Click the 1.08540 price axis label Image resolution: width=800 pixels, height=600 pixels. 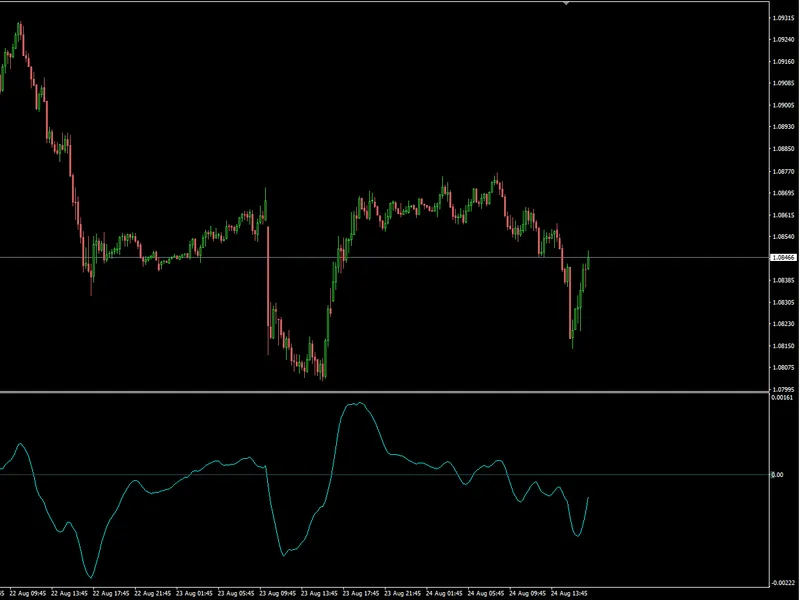783,237
